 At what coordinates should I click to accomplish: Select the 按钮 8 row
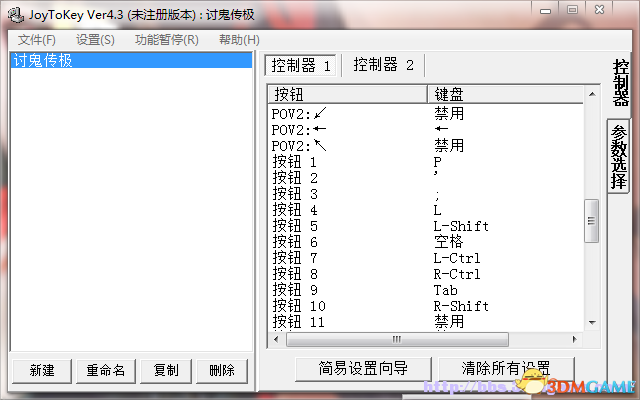point(427,274)
